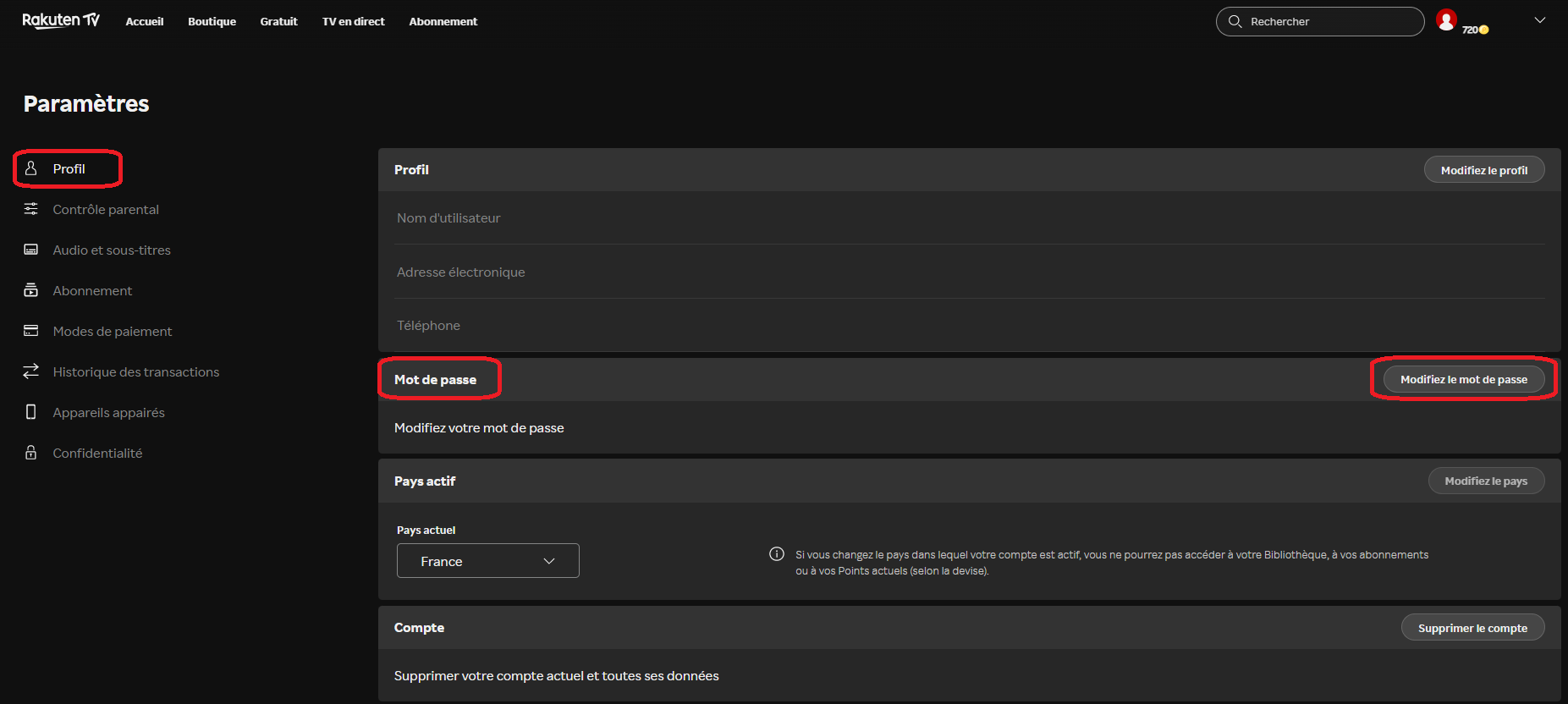The width and height of the screenshot is (1568, 704).
Task: Focus the Rechercher search field
Action: point(1320,21)
